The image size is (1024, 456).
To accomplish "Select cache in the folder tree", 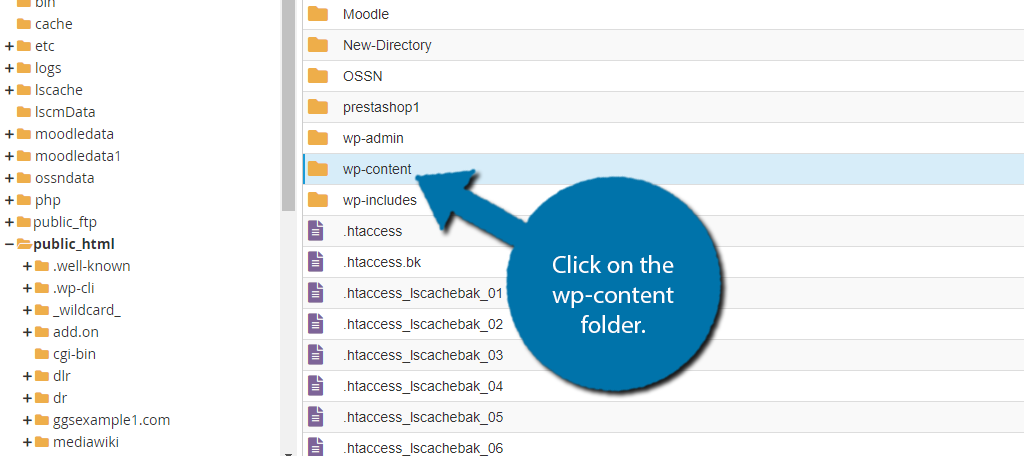I will (x=54, y=24).
